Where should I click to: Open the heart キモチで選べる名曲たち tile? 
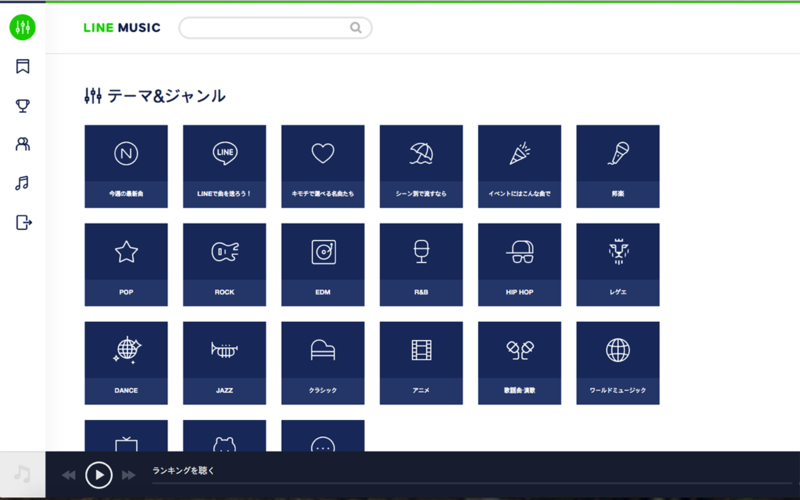pyautogui.click(x=323, y=166)
